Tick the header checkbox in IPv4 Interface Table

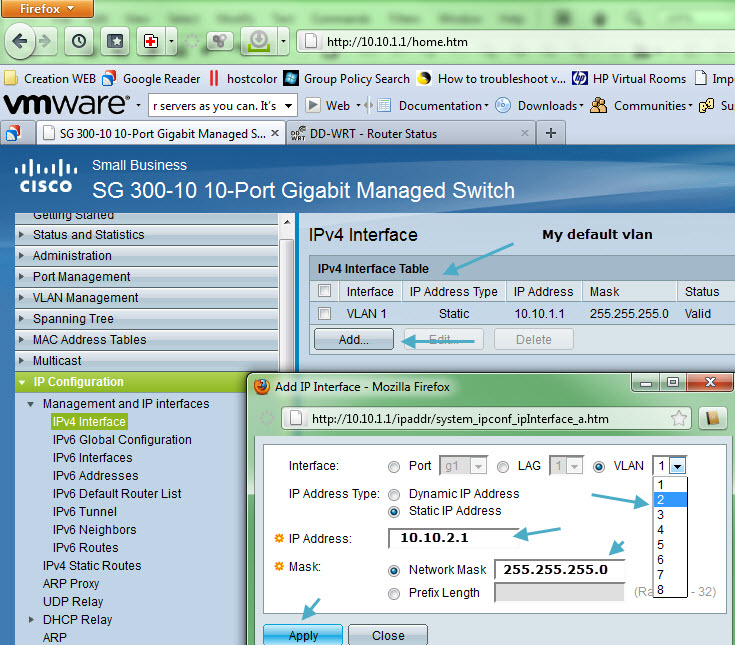324,291
